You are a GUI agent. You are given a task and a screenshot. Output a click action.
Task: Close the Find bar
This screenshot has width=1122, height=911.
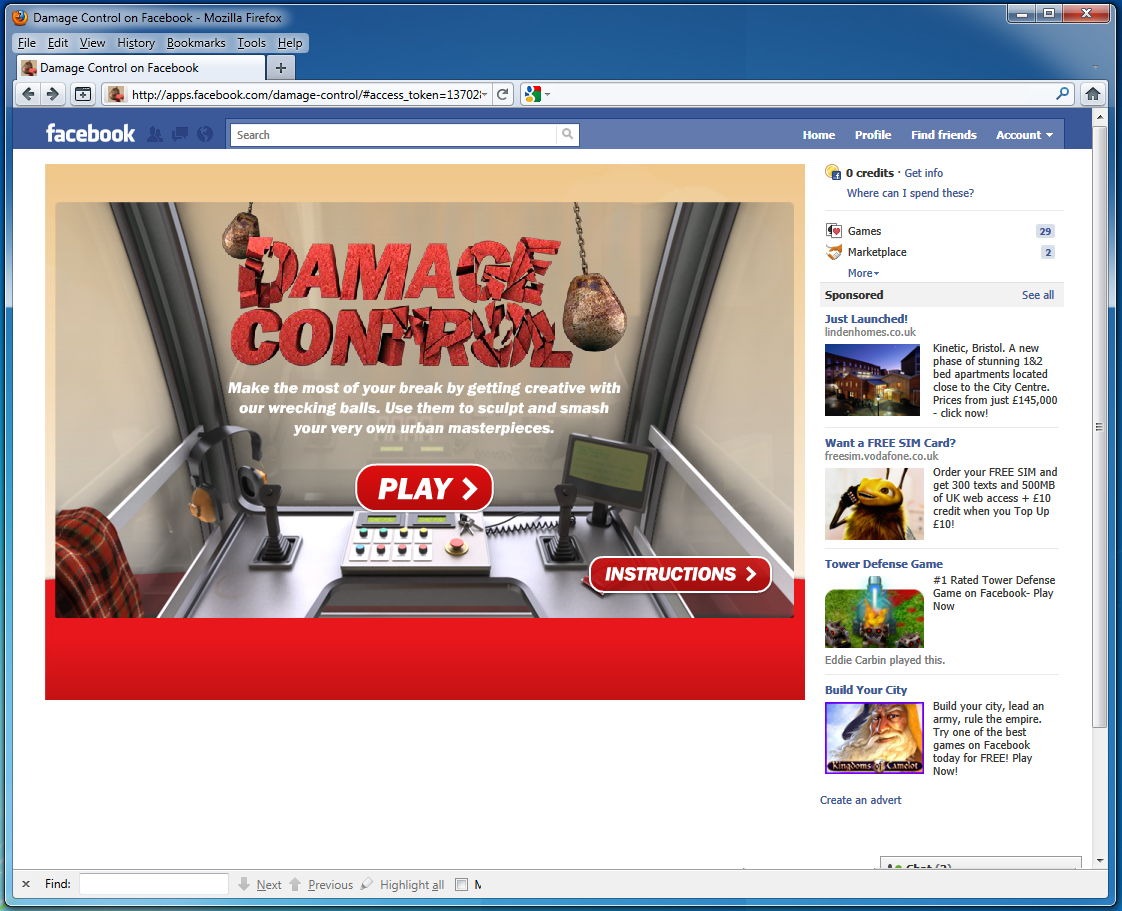coord(26,884)
